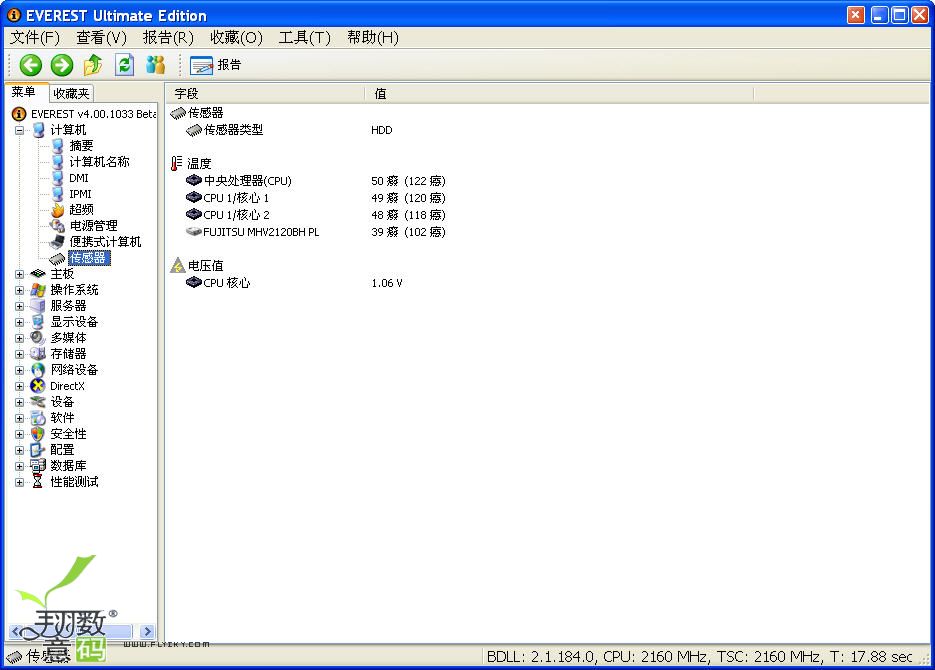
Task: Click the speaker icon for 多媒体
Action: [x=38, y=338]
